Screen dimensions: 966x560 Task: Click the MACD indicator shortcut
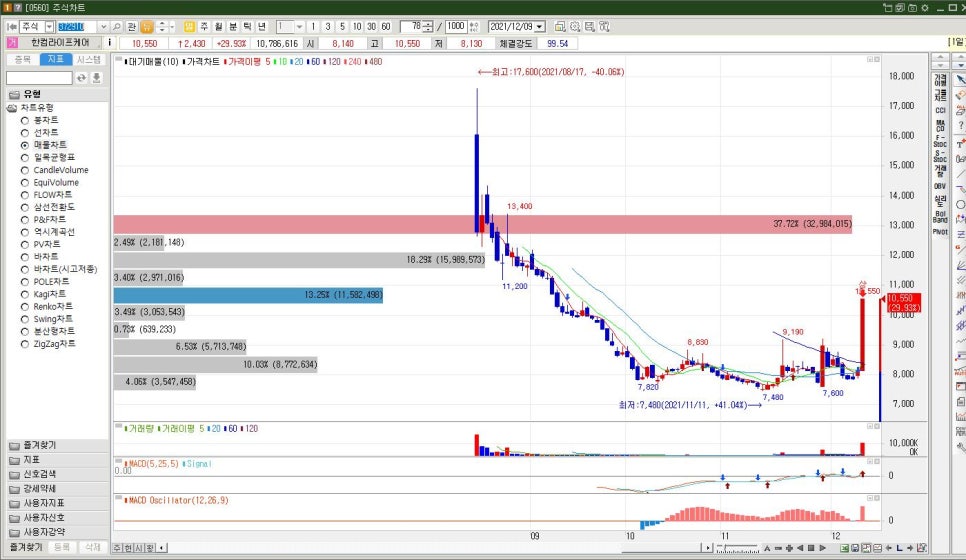click(x=940, y=126)
